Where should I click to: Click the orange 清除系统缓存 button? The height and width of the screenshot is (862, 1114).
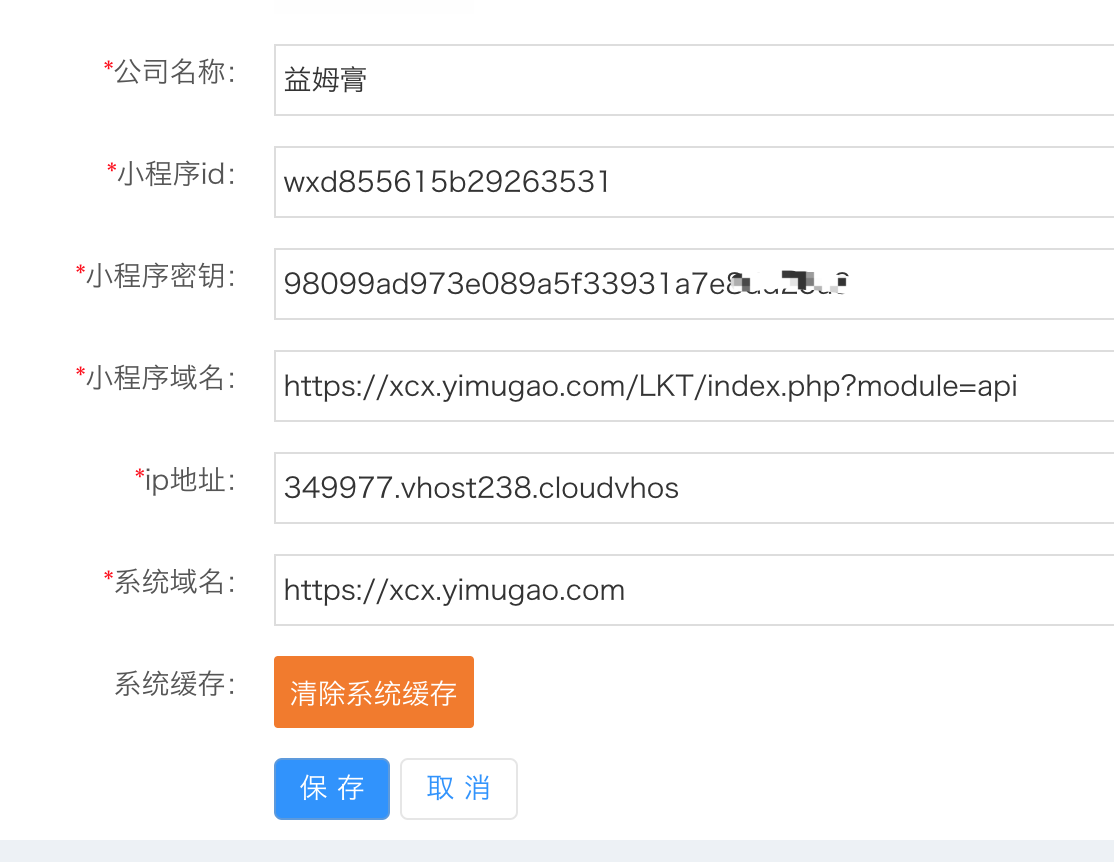[374, 691]
